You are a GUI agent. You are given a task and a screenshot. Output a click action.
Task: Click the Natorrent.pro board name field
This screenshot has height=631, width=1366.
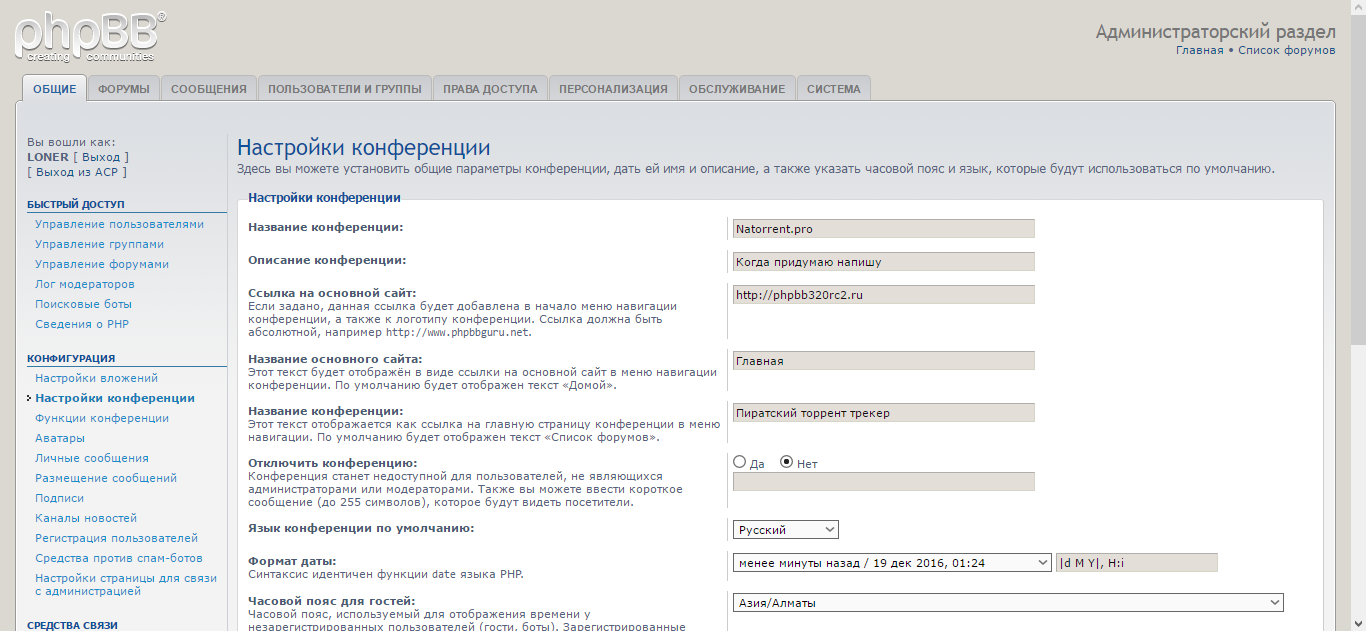[884, 229]
